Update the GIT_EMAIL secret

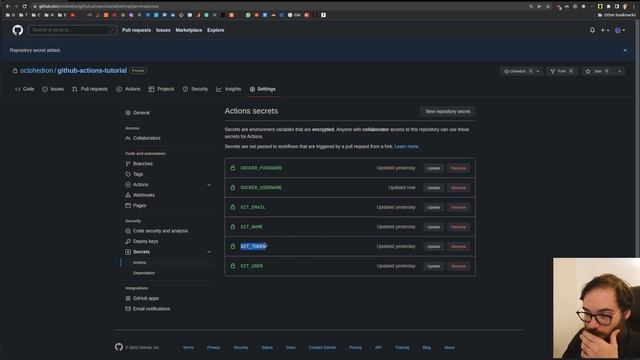[433, 207]
